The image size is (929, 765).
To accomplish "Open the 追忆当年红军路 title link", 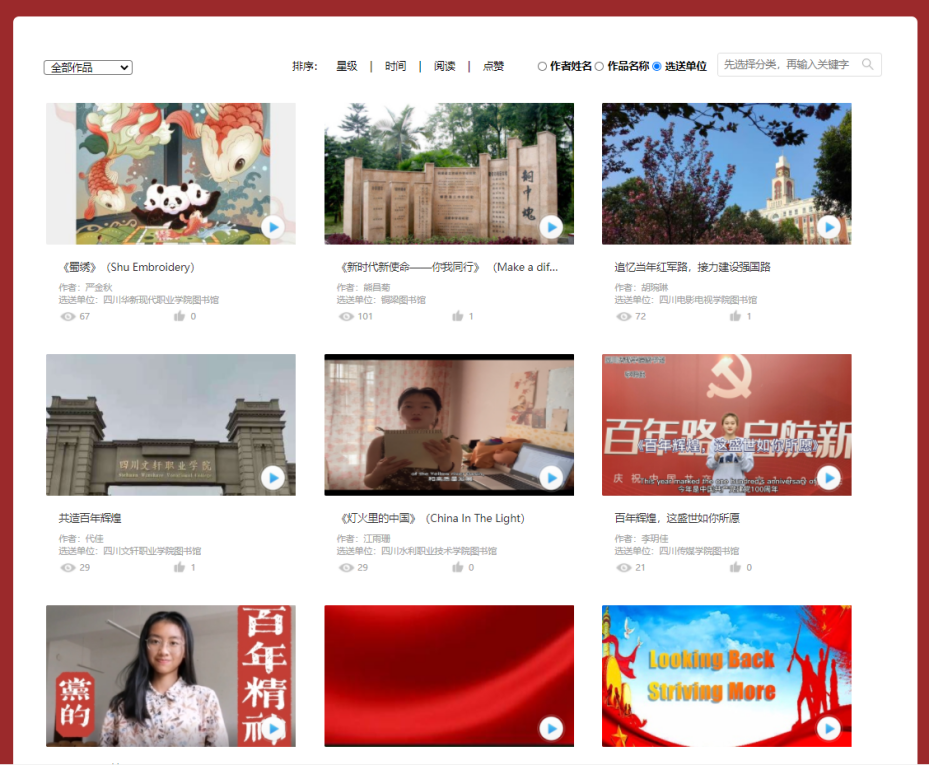I will tap(692, 267).
